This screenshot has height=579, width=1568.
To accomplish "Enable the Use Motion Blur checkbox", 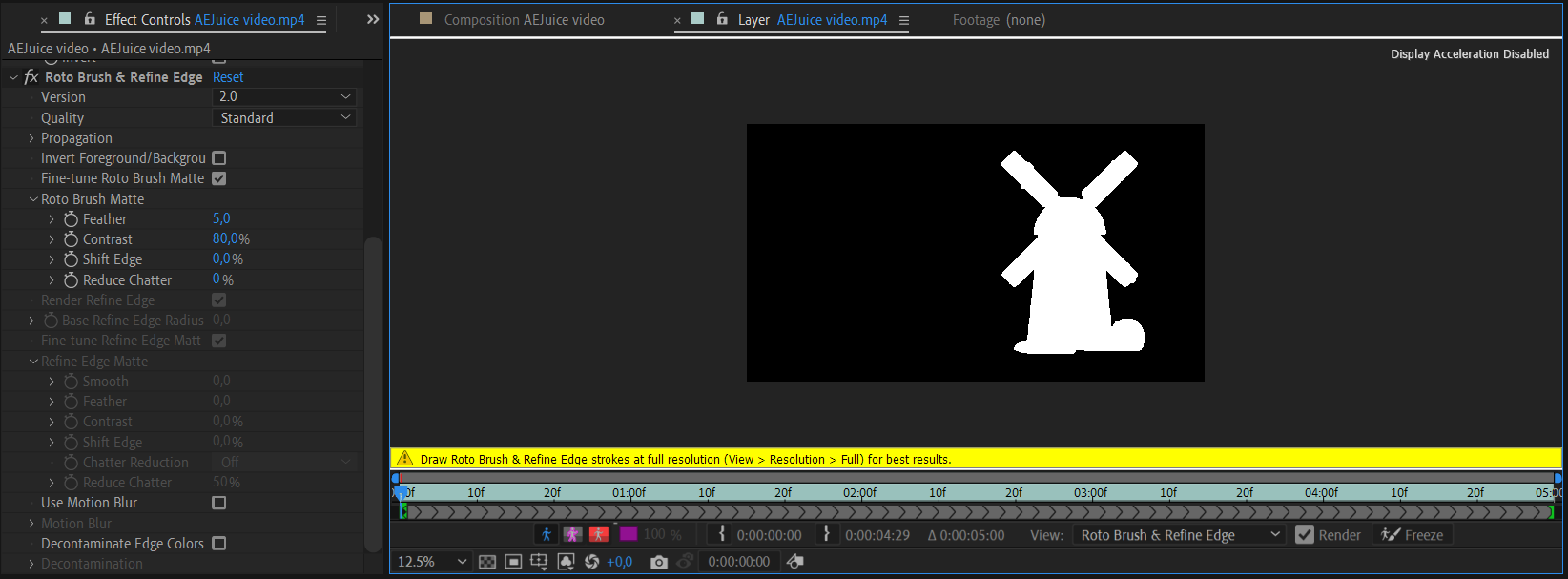I will (219, 503).
